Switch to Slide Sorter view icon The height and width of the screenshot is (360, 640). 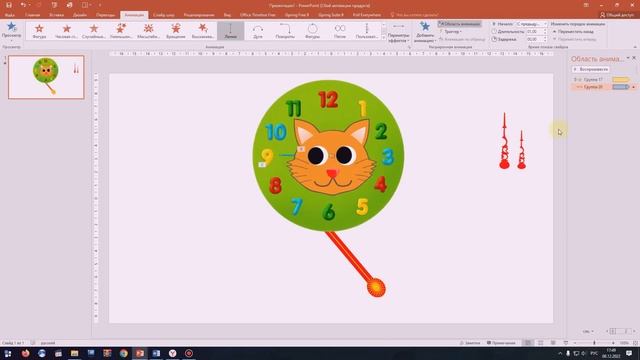click(x=540, y=343)
